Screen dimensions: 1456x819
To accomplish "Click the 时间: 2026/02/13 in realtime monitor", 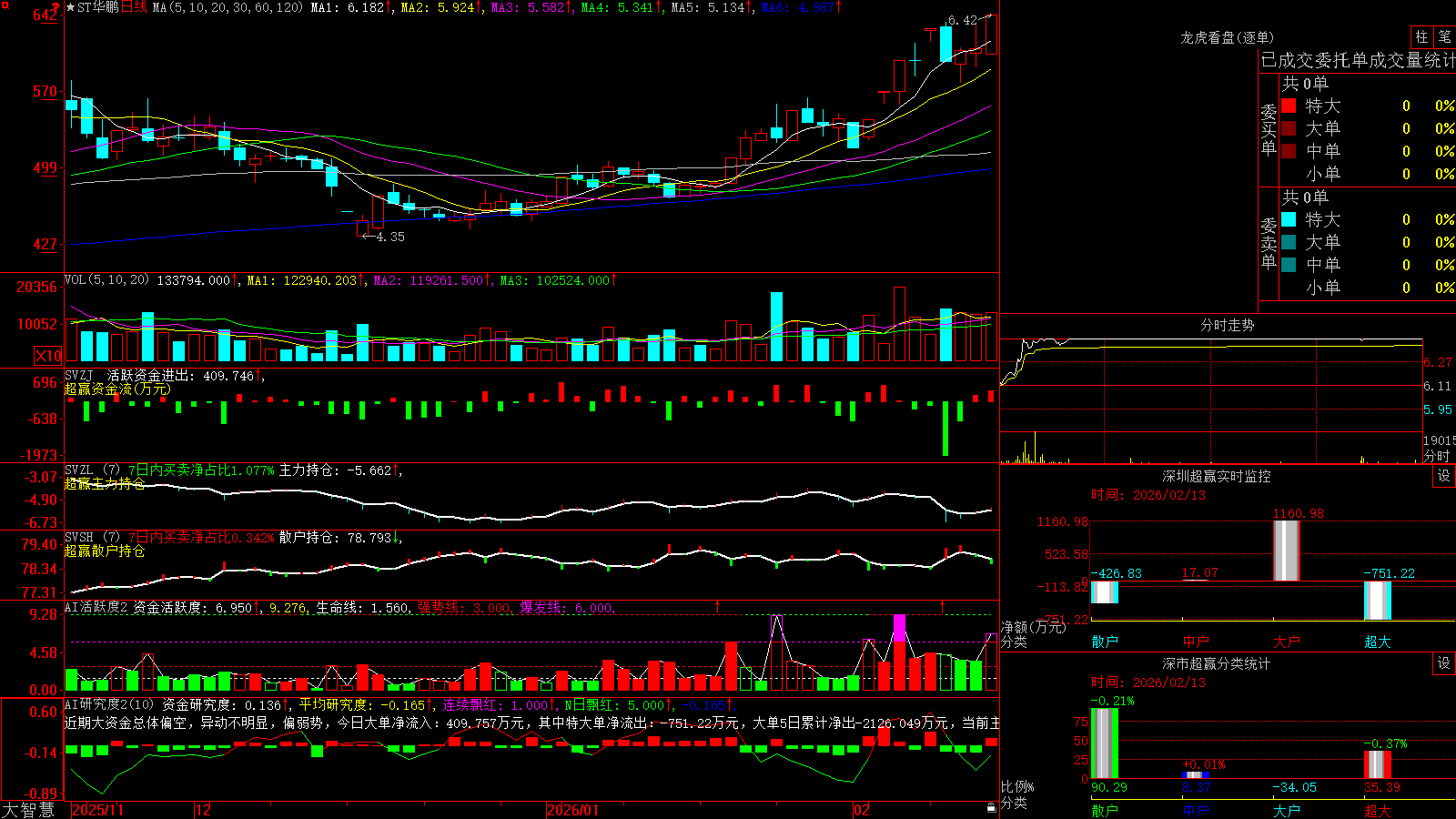I will 1148,495.
